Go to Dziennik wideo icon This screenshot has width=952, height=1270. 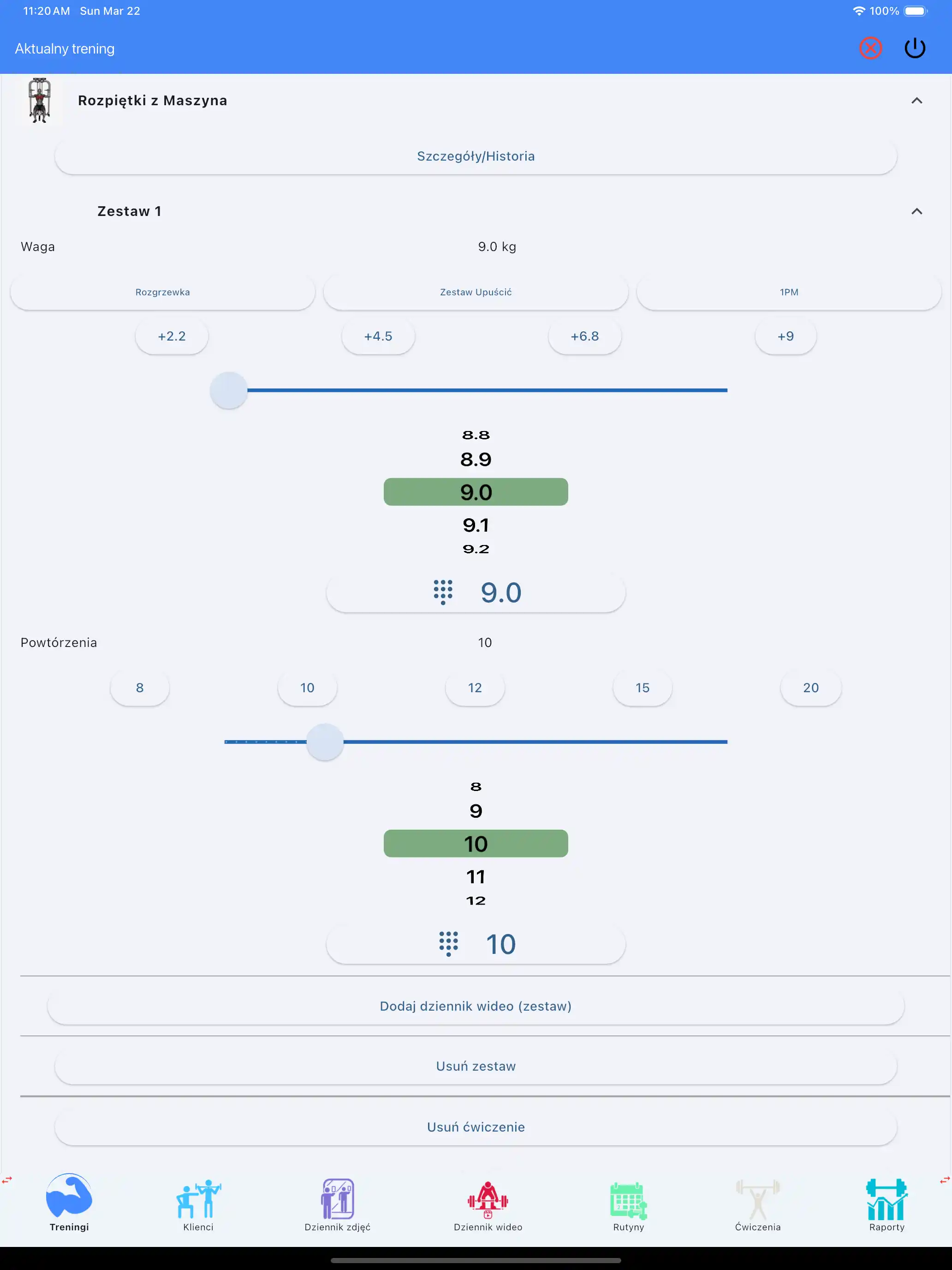point(488,1199)
